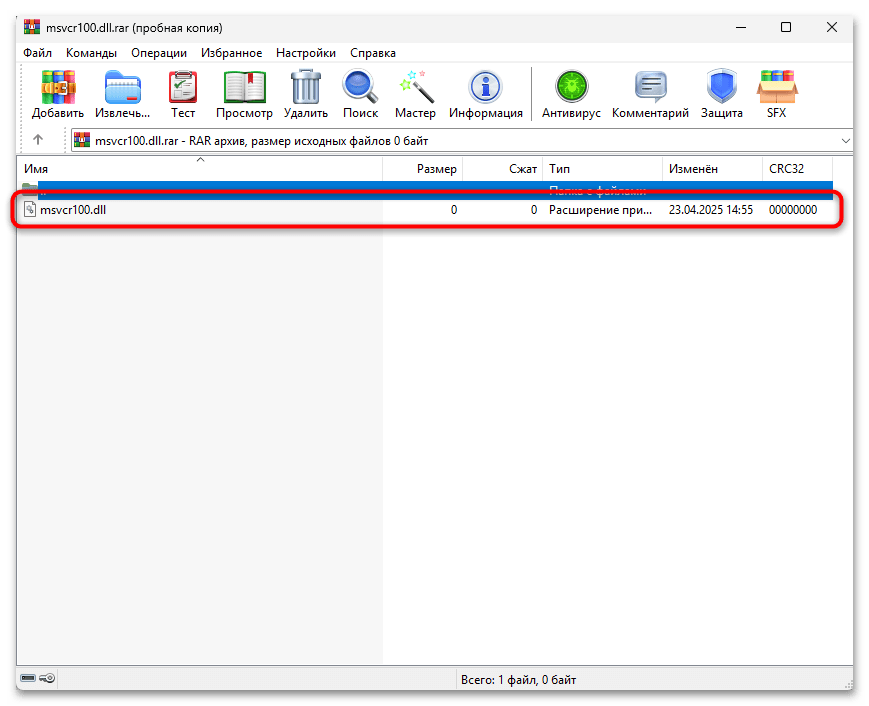Select the parent folder '..' row
Viewport: 869px width, 706px height.
427,190
